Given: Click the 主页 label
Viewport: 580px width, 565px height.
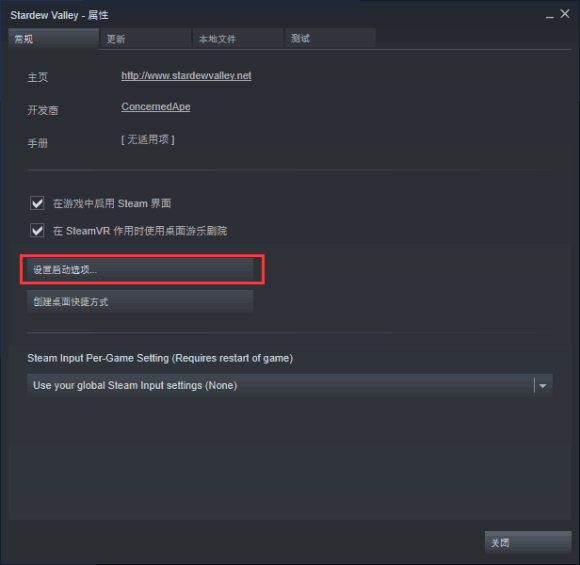Looking at the screenshot, I should coord(38,77).
